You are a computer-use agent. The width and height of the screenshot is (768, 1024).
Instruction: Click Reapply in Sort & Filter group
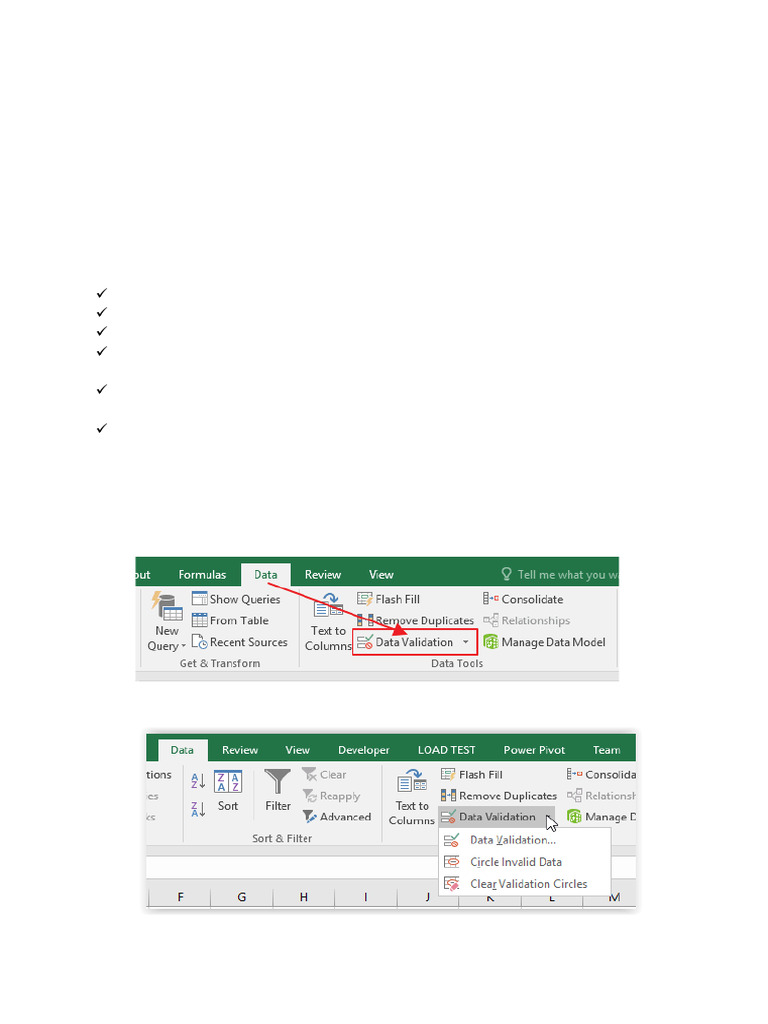click(x=332, y=796)
